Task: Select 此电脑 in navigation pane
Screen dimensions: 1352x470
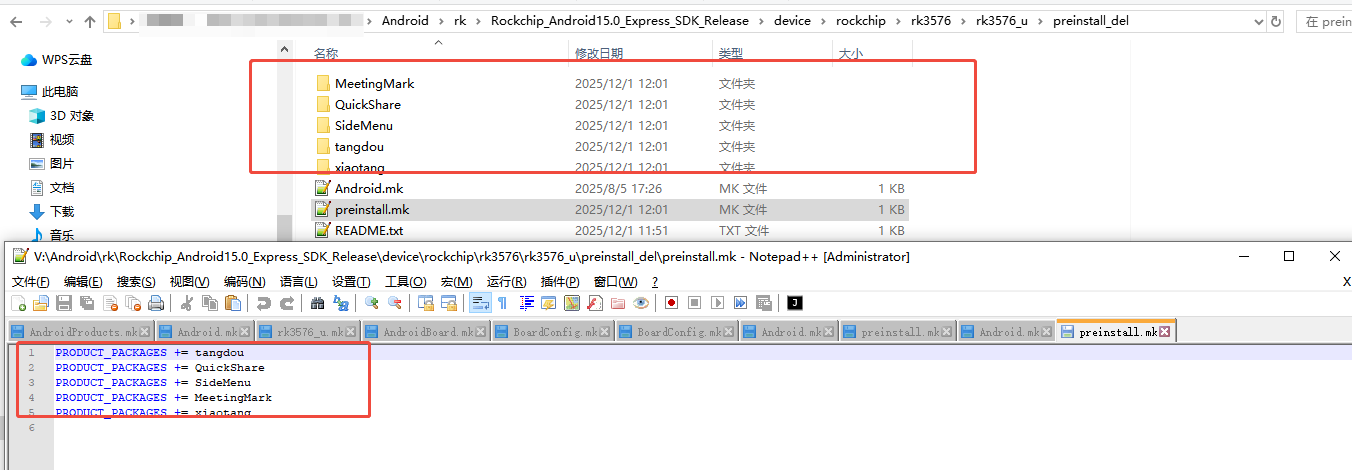Action: coord(60,92)
